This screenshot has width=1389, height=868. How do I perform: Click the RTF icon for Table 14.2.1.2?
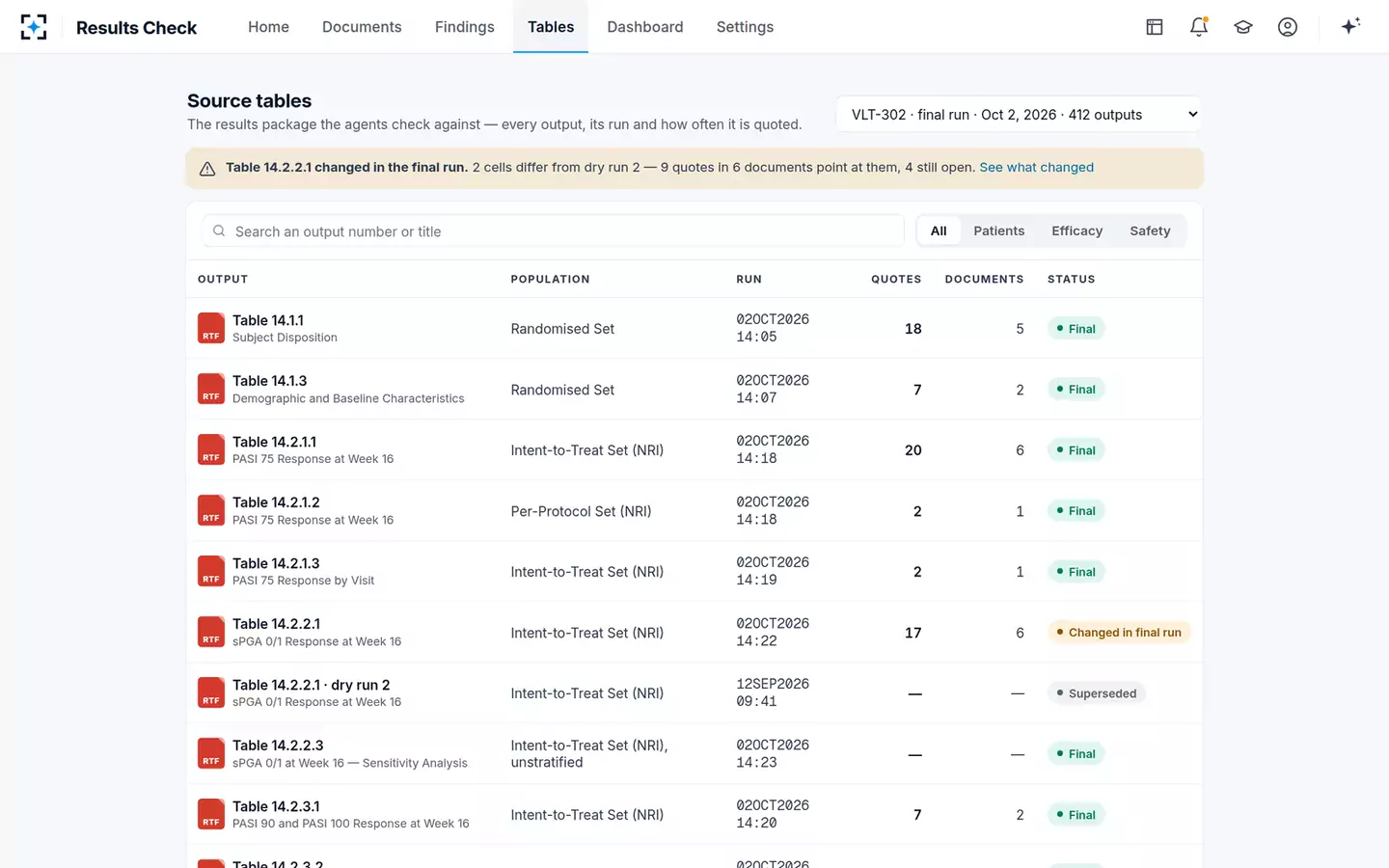point(211,510)
